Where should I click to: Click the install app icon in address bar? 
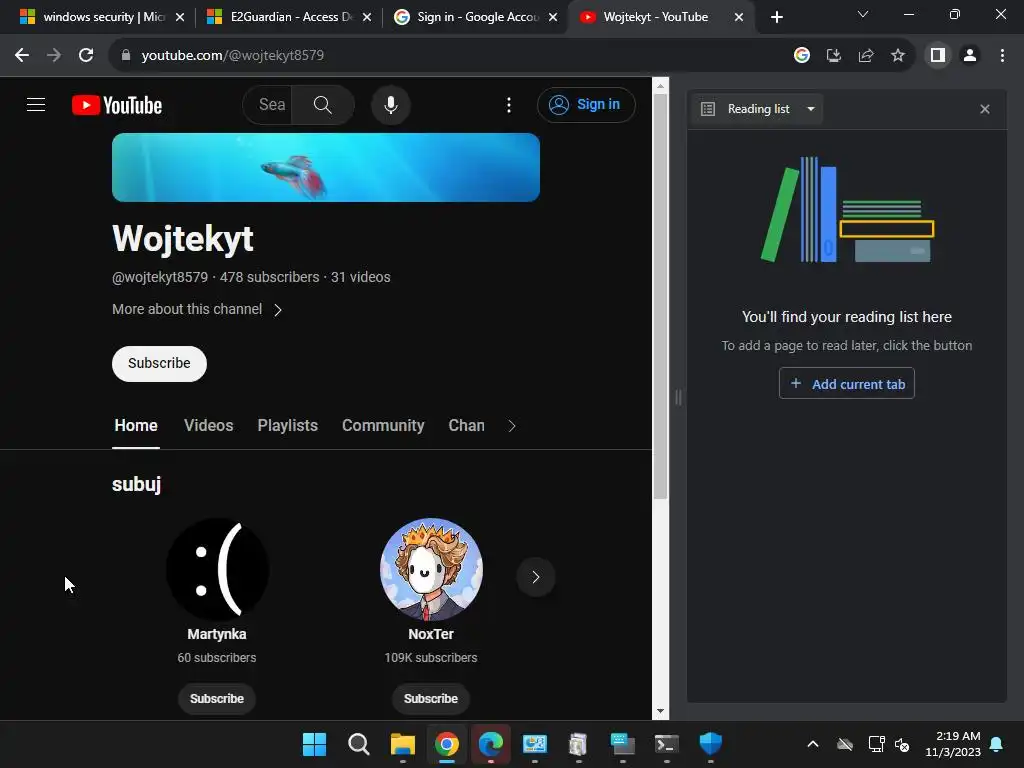pos(834,55)
